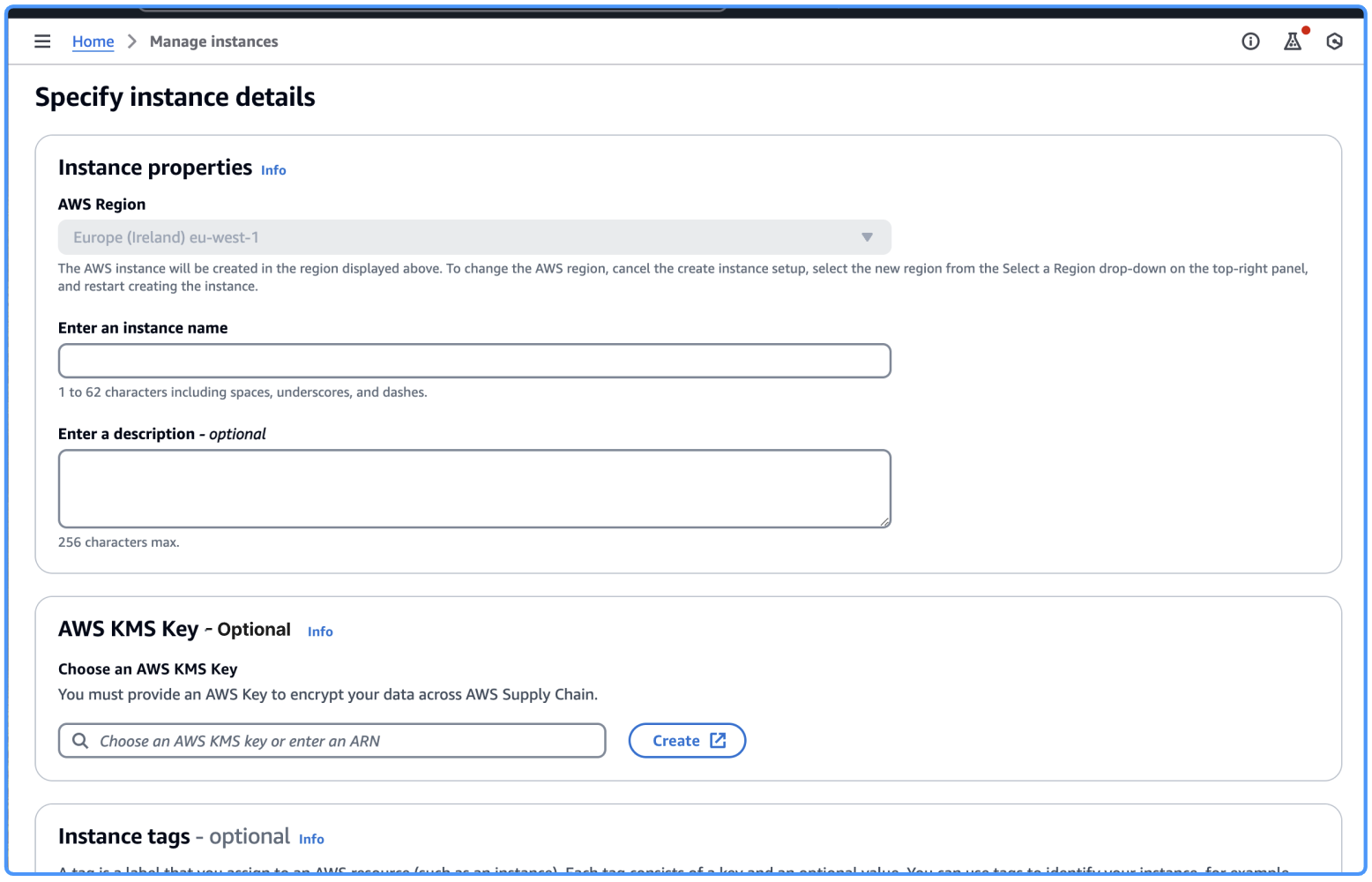1372x882 pixels.
Task: Click the instance name input field
Action: tap(474, 360)
